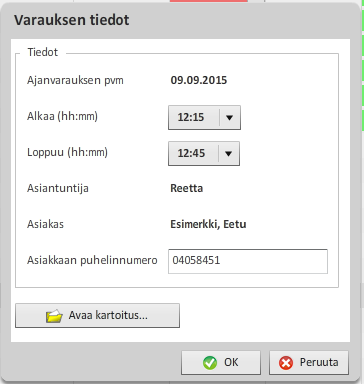Select the 12:45 end time value
Viewport: 364px width, 384px height.
point(191,153)
